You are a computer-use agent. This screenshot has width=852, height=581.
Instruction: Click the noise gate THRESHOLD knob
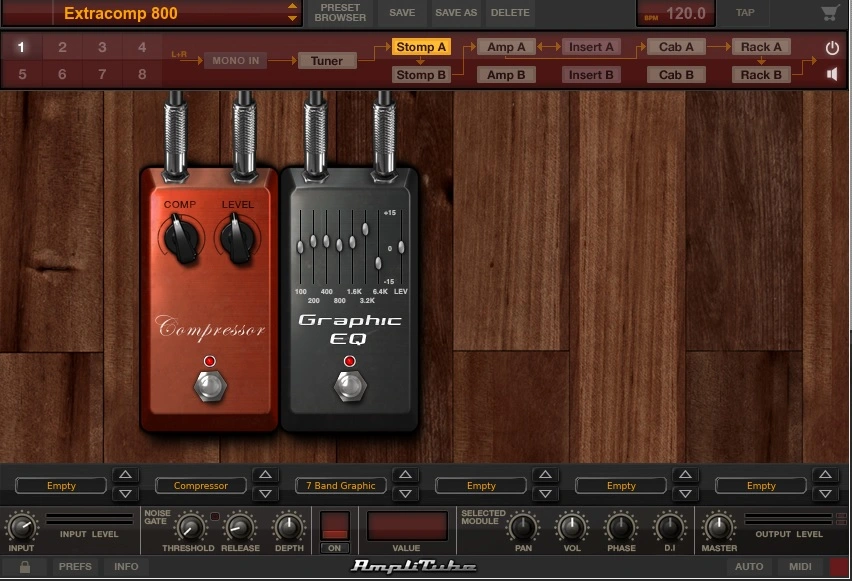[x=186, y=526]
